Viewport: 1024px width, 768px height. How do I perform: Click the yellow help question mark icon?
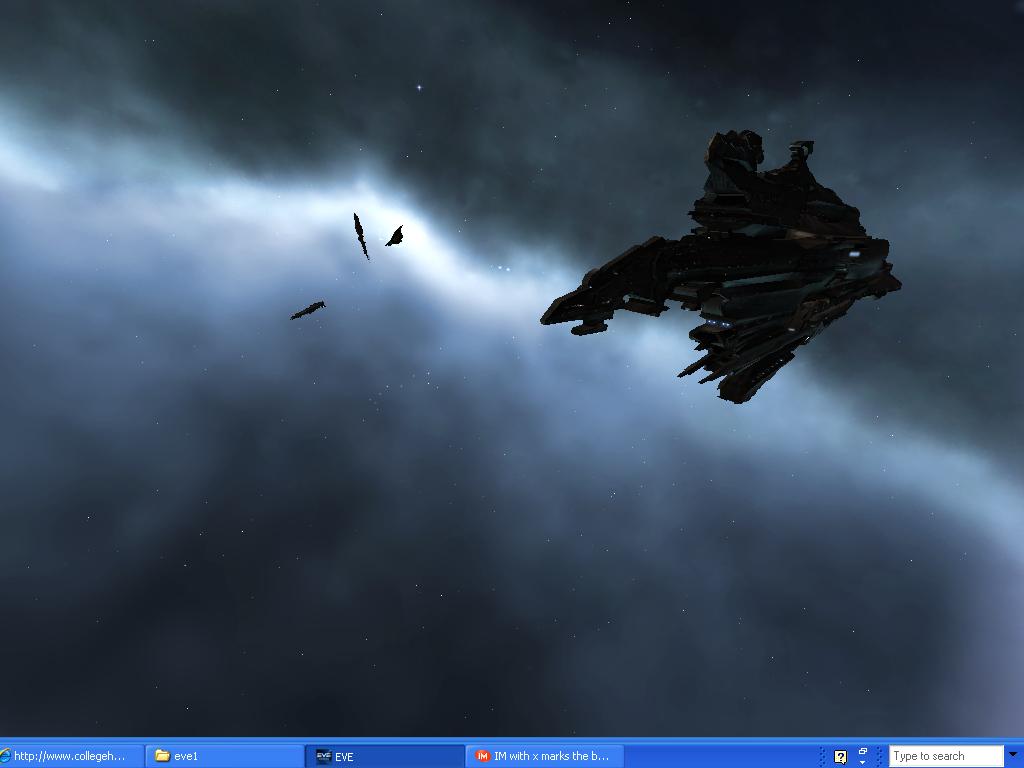[840, 757]
